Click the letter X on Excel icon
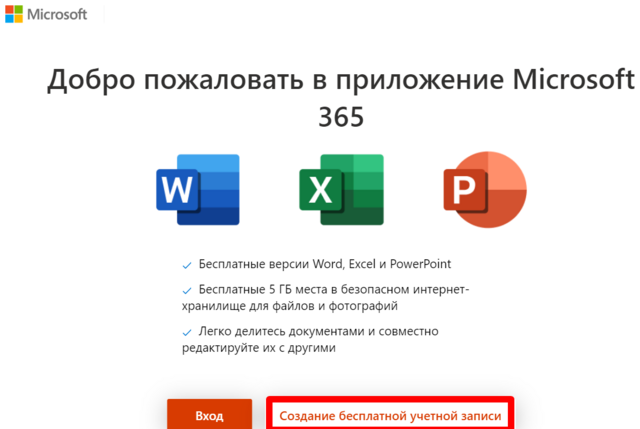Viewport: 640px width, 429px height. pyautogui.click(x=320, y=190)
